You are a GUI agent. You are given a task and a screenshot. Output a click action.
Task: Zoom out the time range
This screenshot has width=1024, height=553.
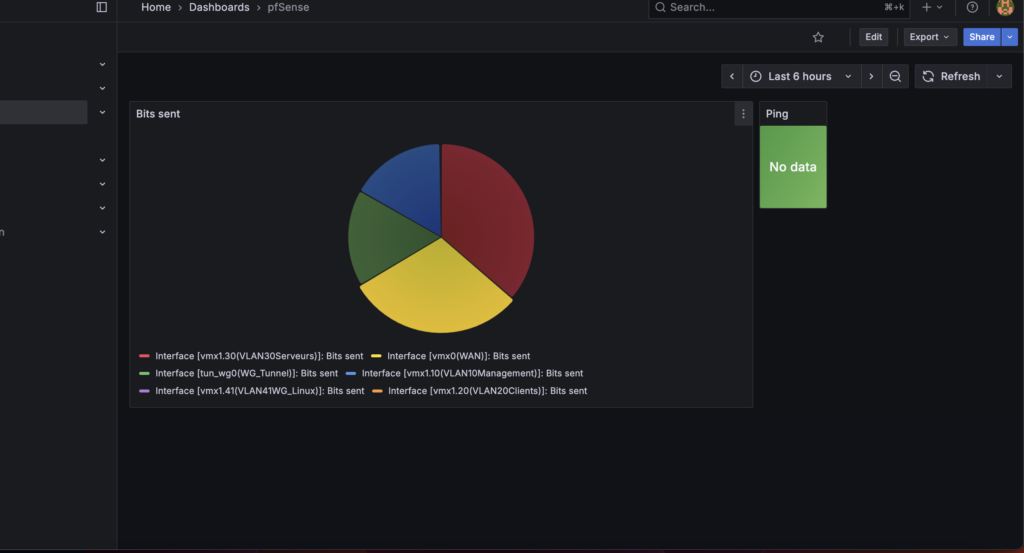click(x=896, y=76)
